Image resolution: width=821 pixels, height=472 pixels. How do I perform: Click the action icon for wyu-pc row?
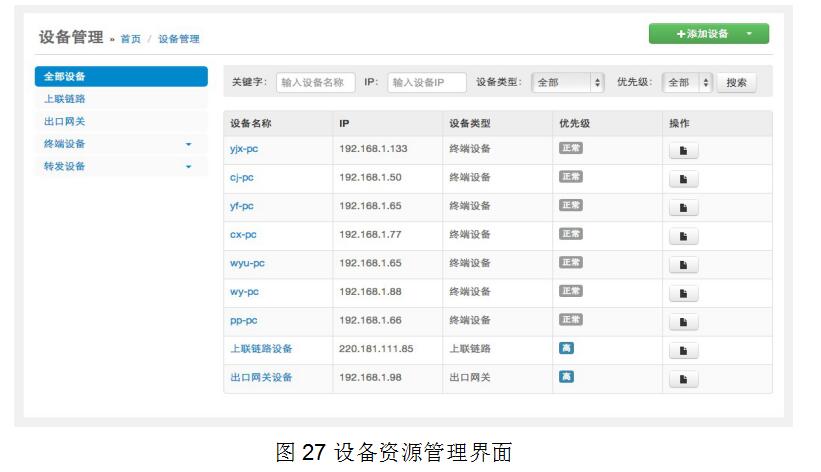(x=683, y=265)
